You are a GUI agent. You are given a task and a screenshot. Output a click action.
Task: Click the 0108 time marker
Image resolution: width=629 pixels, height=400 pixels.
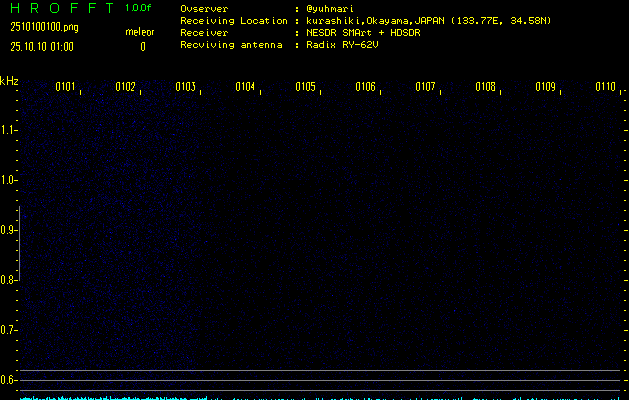point(485,87)
